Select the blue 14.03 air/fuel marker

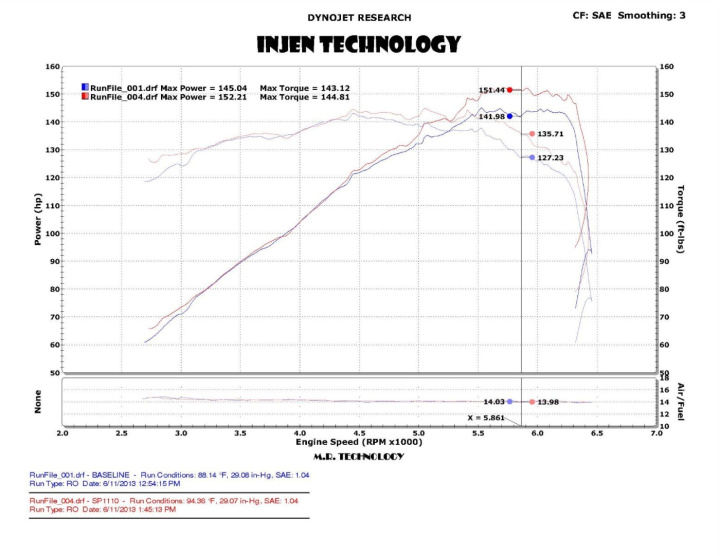[x=510, y=401]
